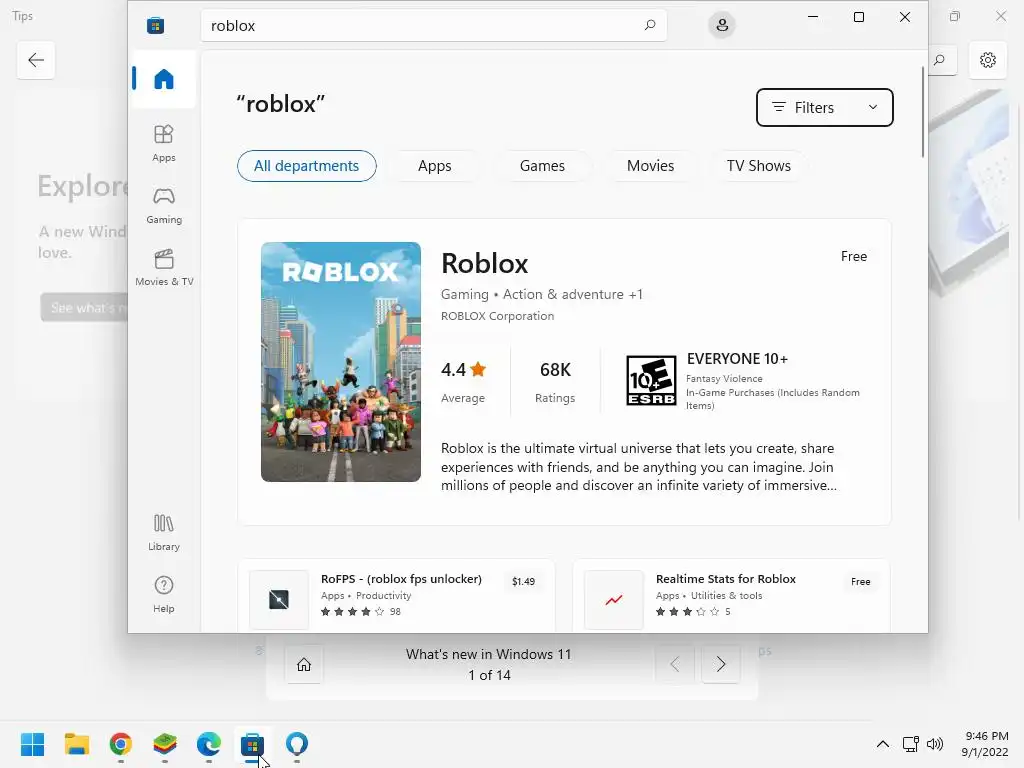
Task: Select the Apps department tab
Action: click(x=434, y=166)
